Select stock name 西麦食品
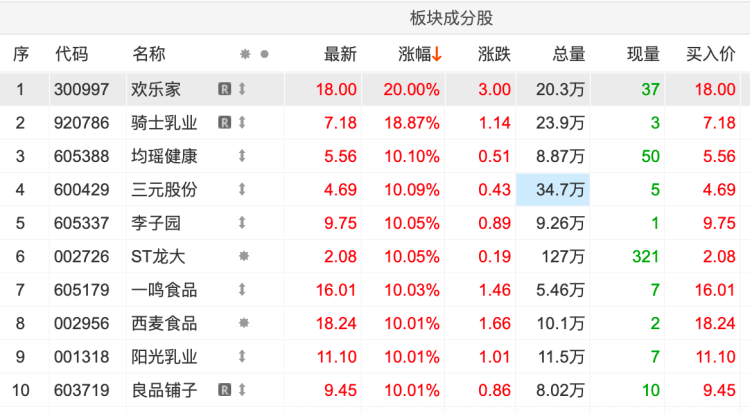This screenshot has height=414, width=750. 164,324
